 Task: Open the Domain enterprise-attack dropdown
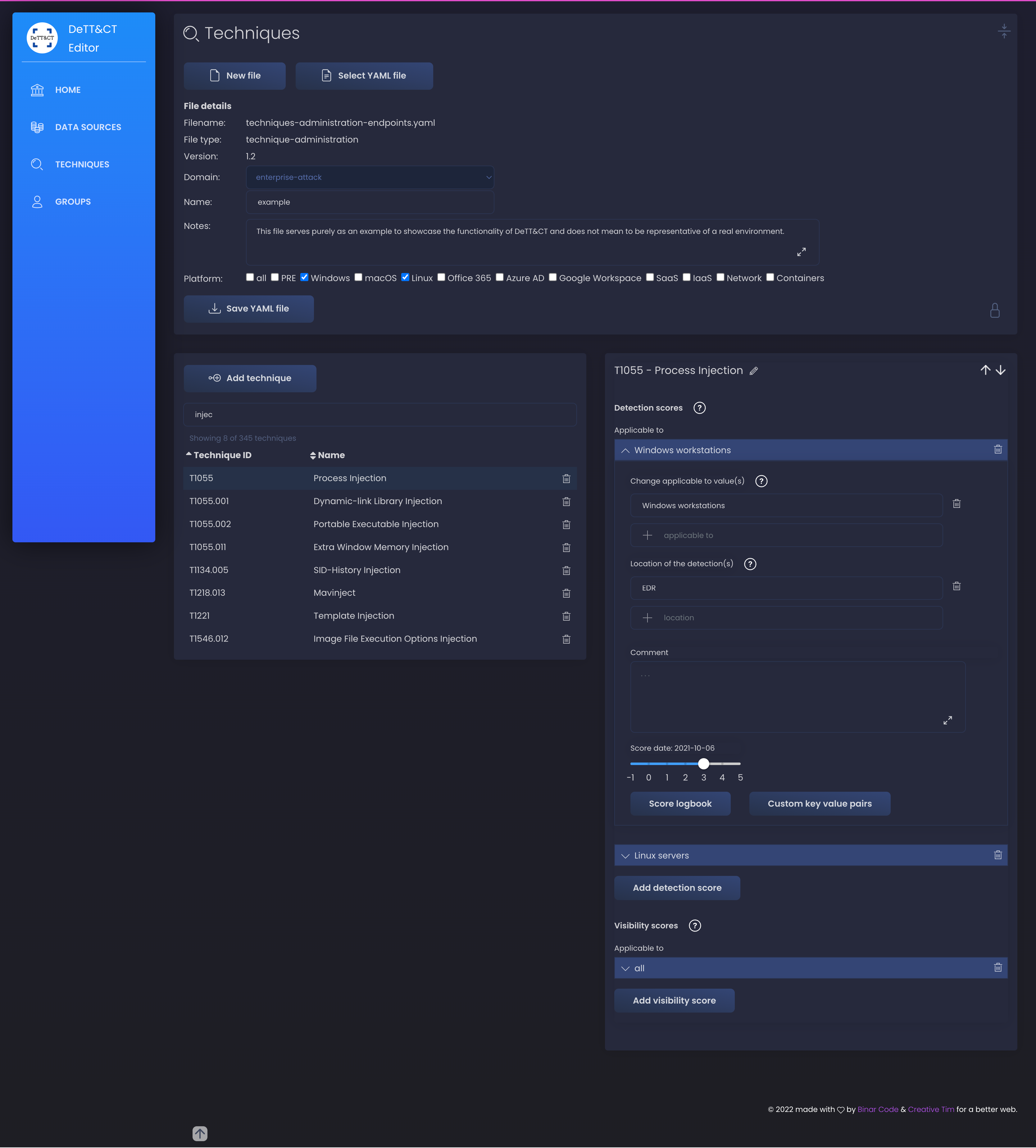[370, 177]
